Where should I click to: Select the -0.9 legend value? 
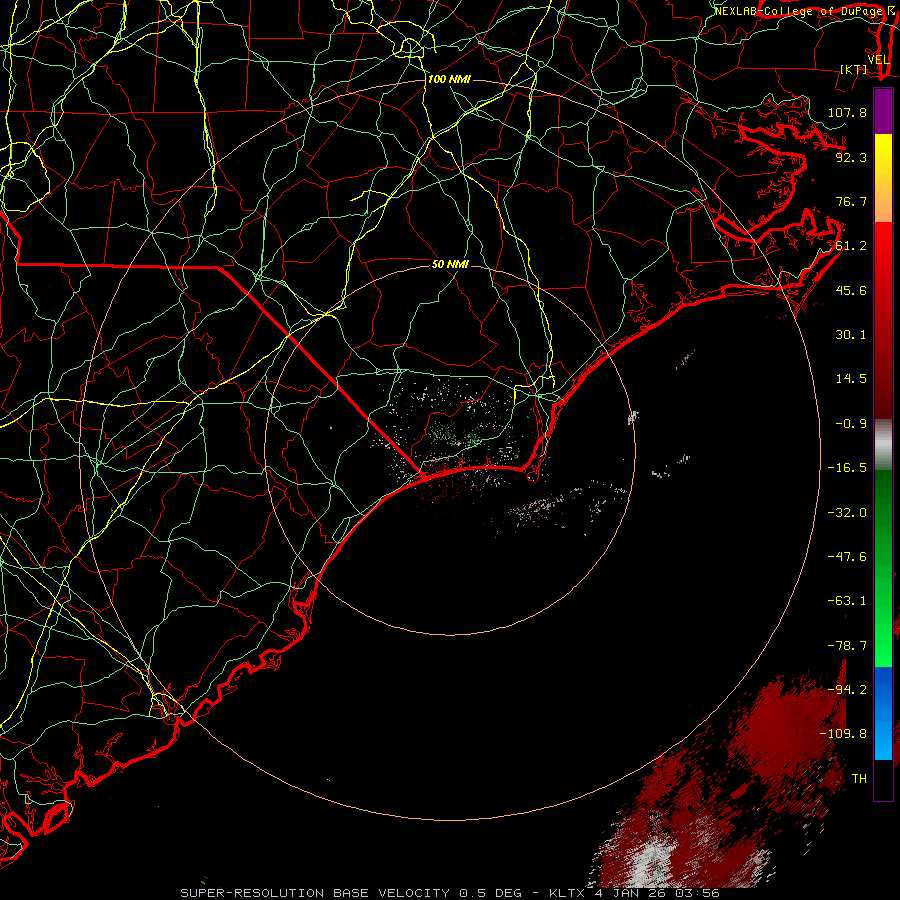coord(851,424)
